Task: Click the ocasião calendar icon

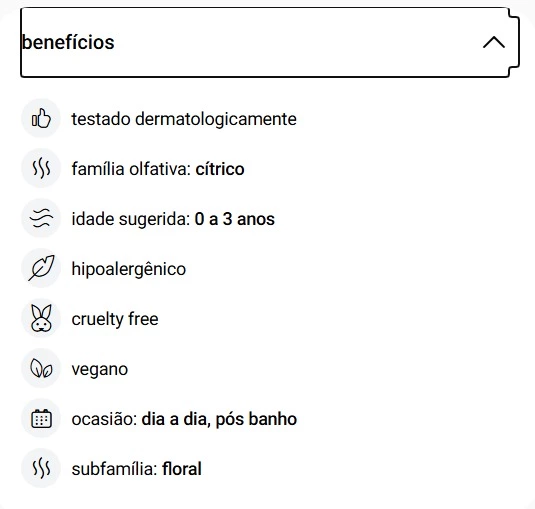Action: coord(41,418)
